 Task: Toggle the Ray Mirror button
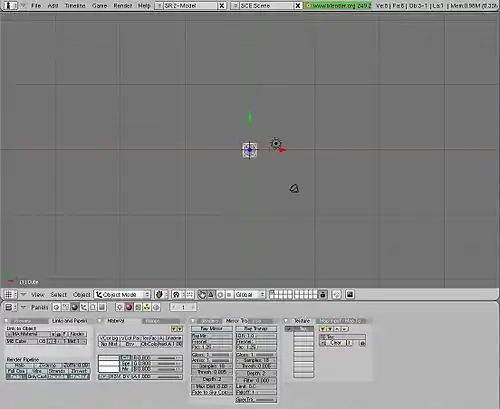[212, 329]
